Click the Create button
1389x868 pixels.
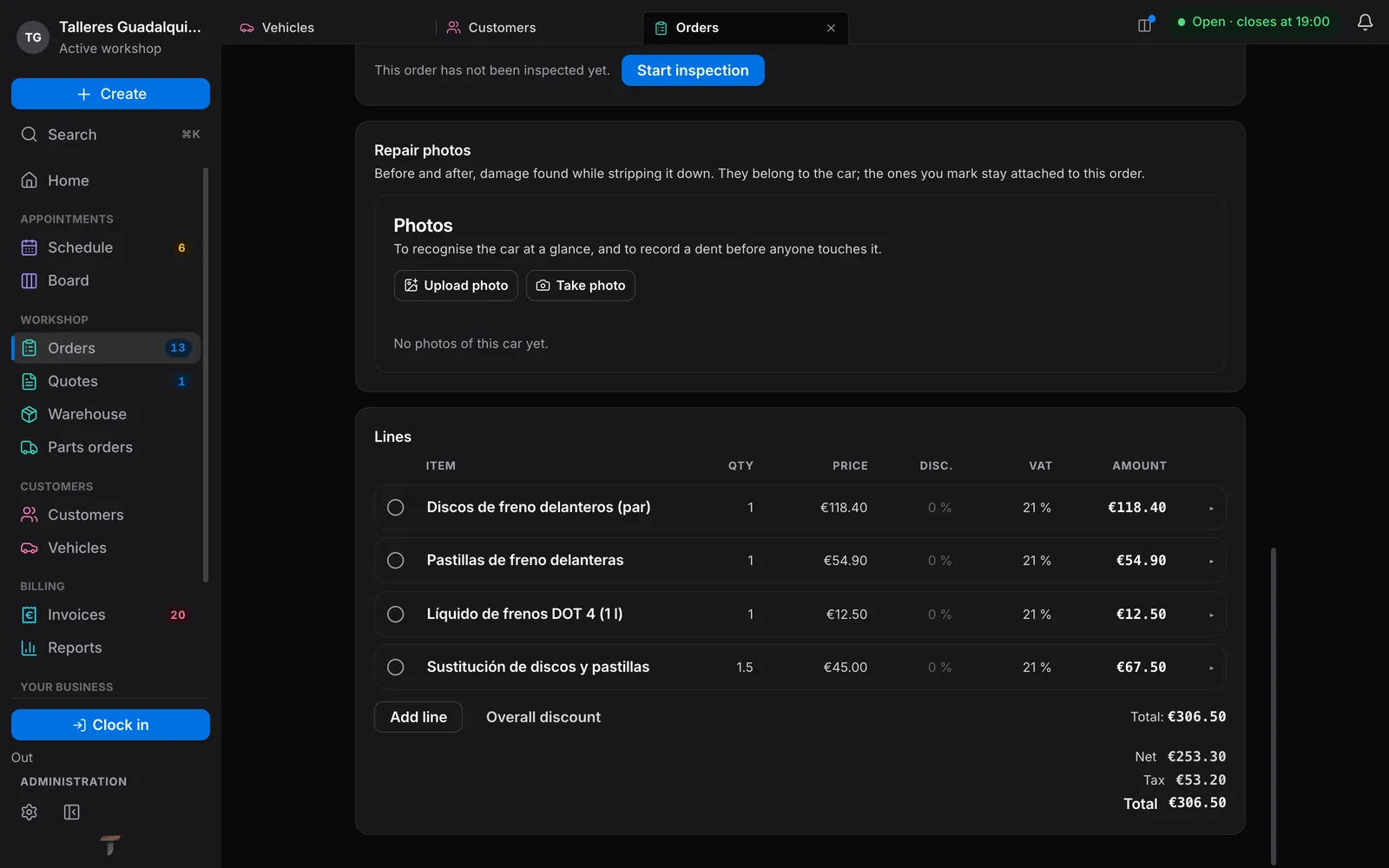(110, 94)
